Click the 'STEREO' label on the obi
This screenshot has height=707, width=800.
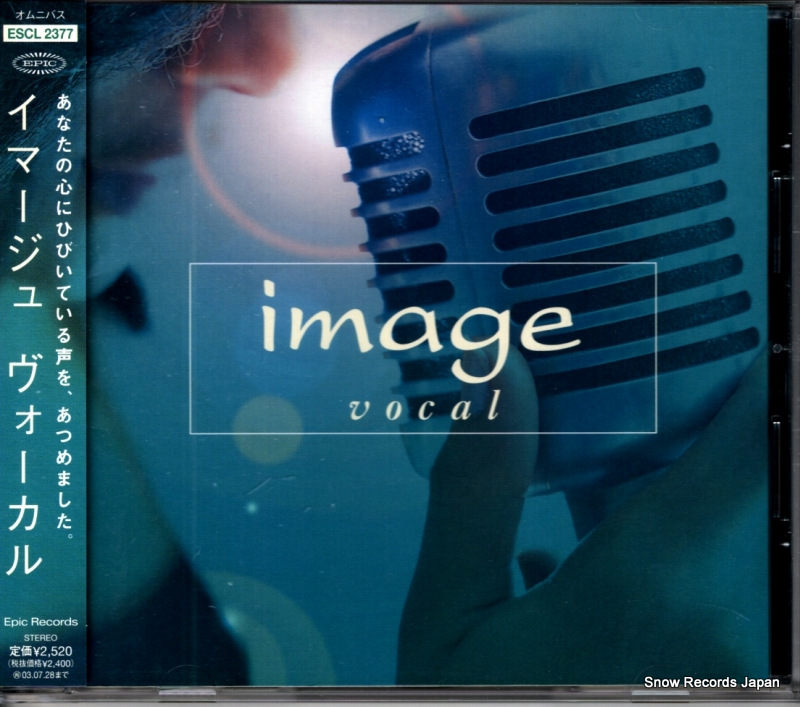(41, 638)
